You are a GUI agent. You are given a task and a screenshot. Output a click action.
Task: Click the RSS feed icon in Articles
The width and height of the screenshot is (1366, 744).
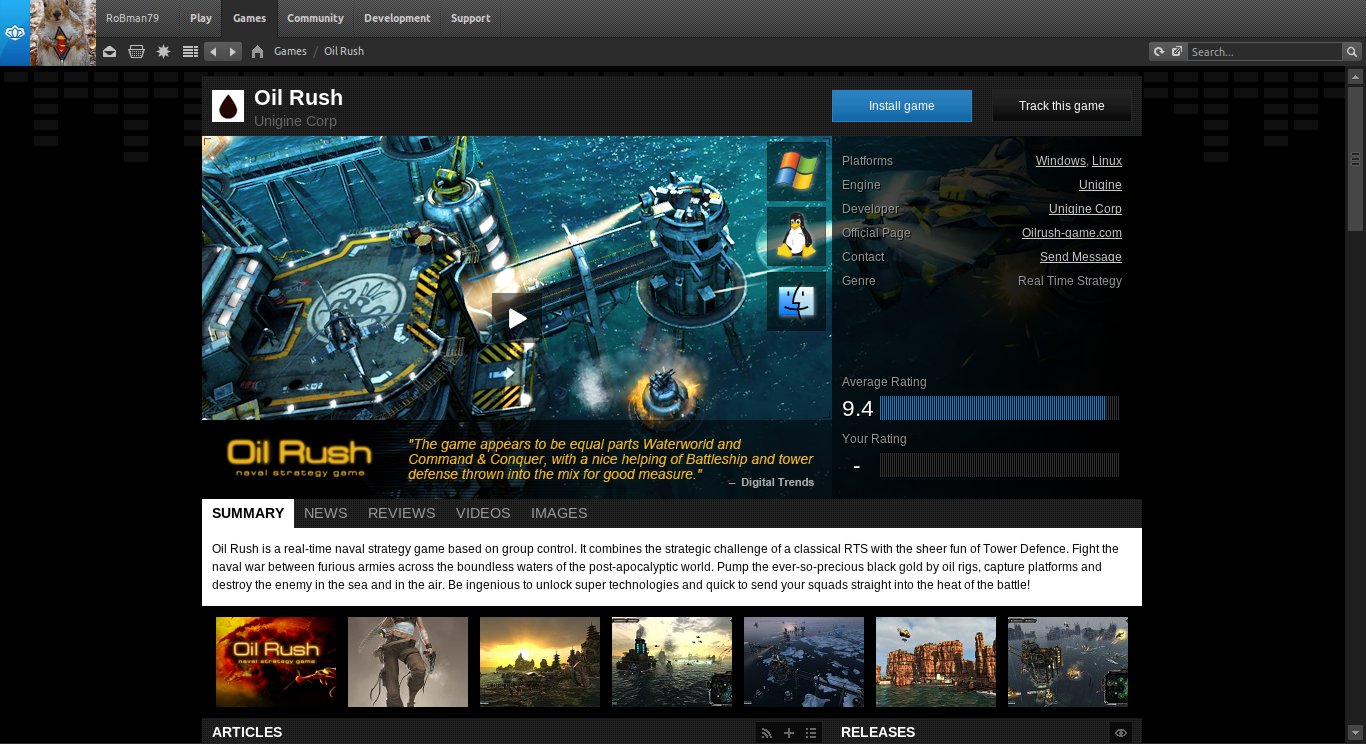(766, 733)
